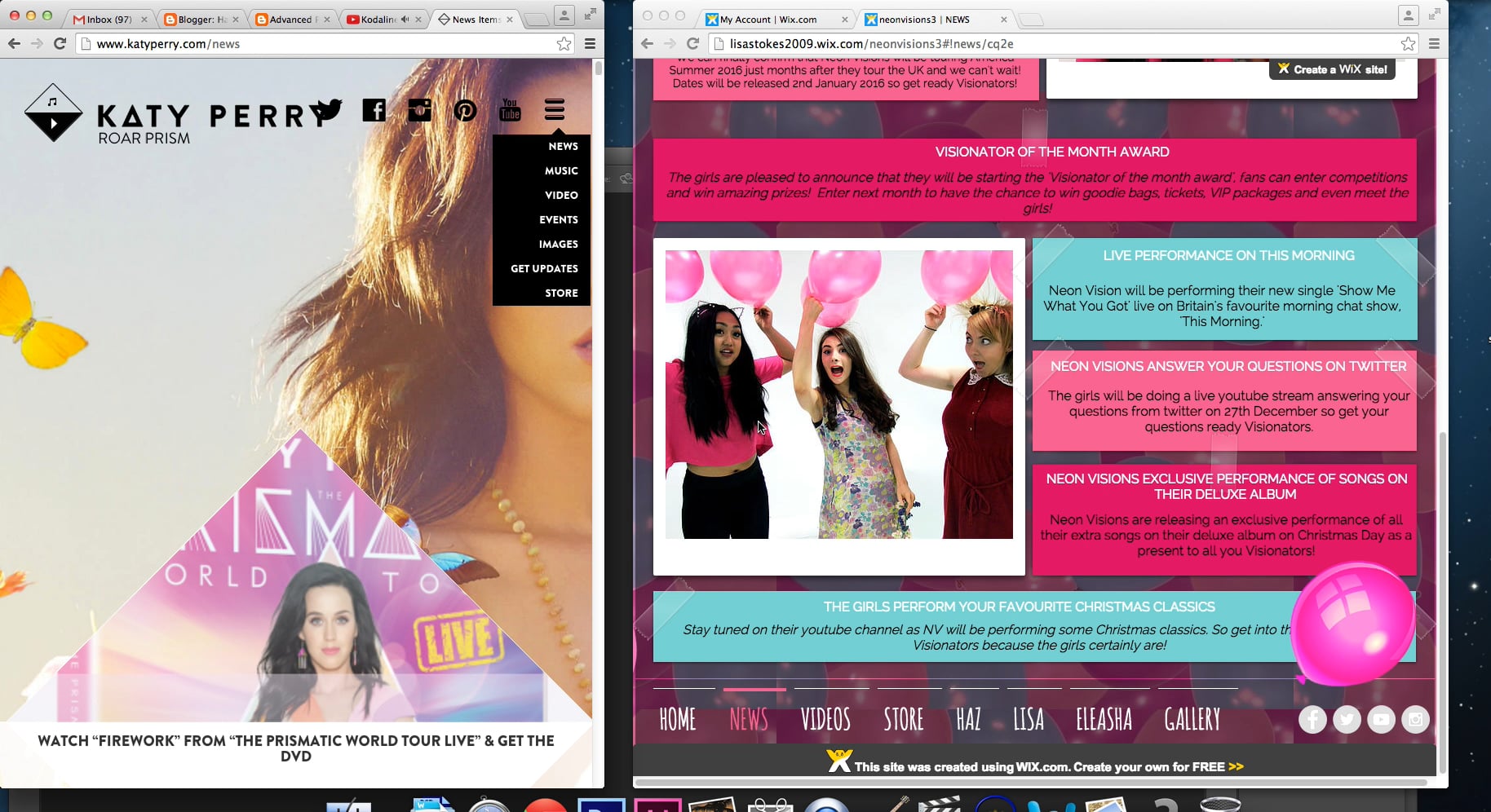Click the Create a WiX site button

tap(1332, 69)
